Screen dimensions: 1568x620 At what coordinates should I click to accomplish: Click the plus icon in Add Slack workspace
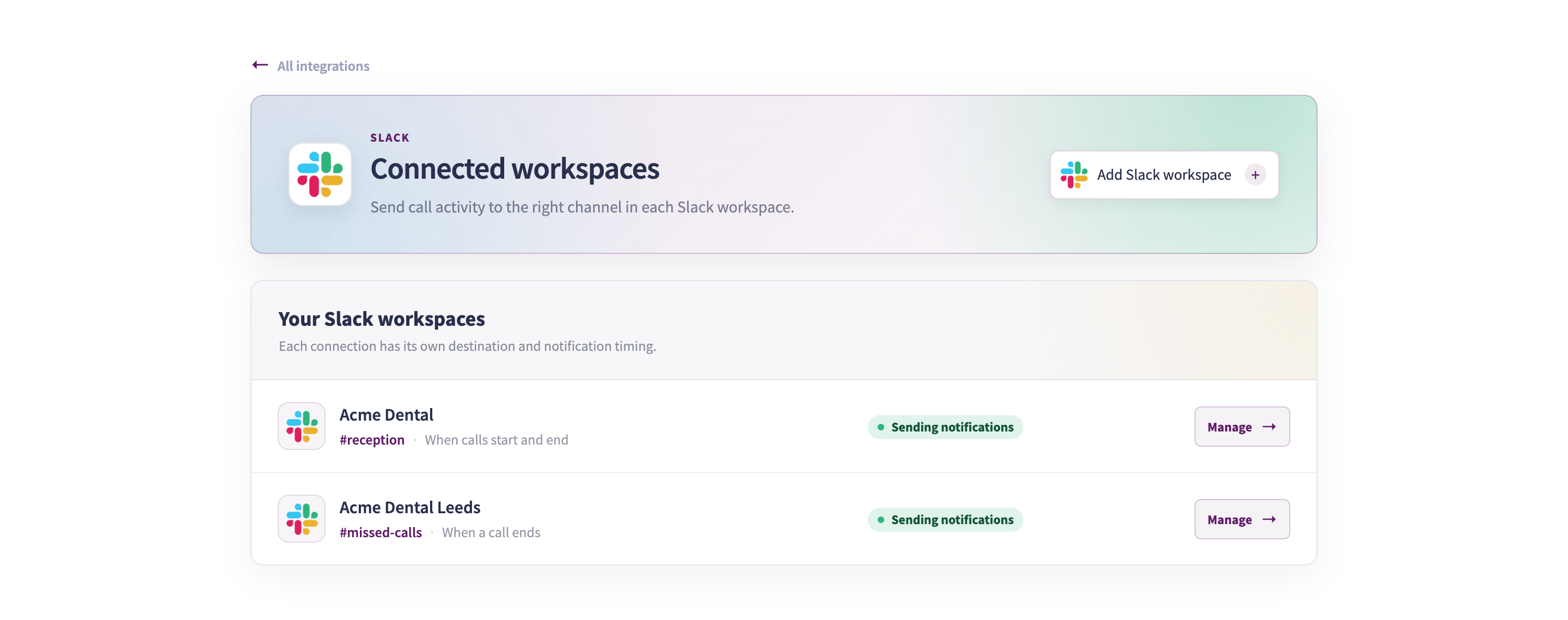click(1255, 175)
